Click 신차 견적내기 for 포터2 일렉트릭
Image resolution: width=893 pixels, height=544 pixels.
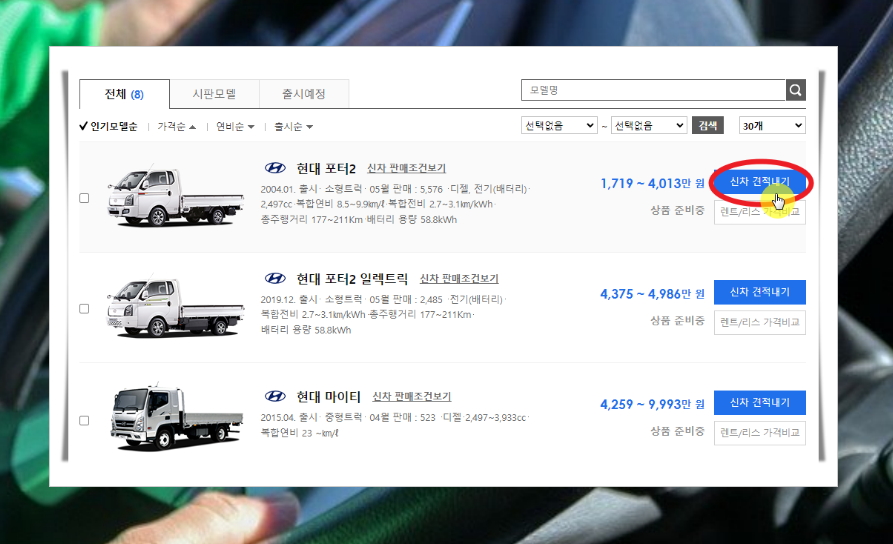click(760, 292)
